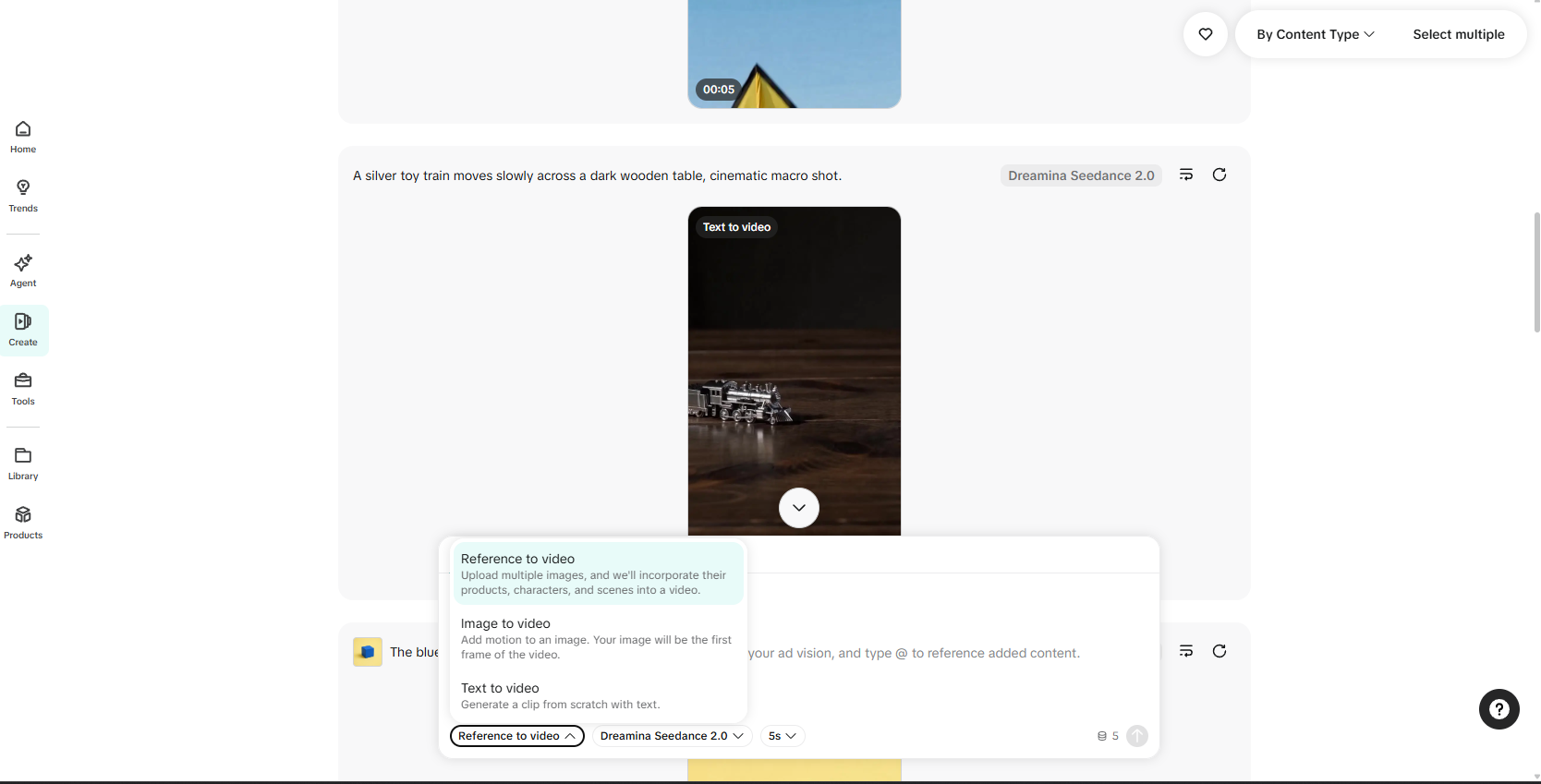Viewport: 1541px width, 784px height.
Task: Open the silver toy train video thumbnail
Action: [795, 370]
